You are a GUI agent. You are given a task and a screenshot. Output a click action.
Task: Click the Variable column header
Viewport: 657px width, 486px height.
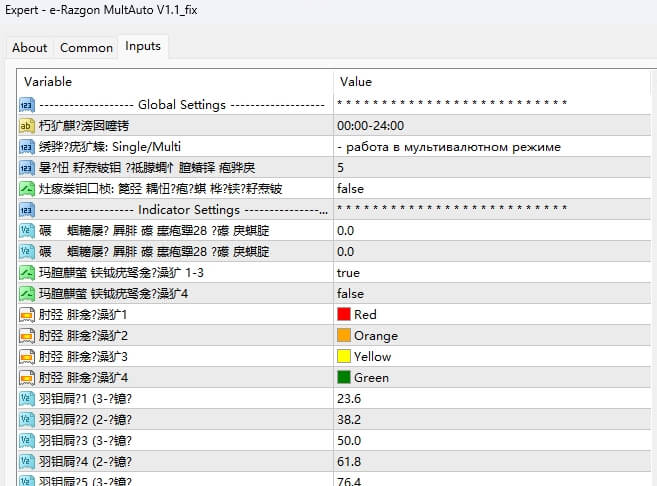coord(175,82)
